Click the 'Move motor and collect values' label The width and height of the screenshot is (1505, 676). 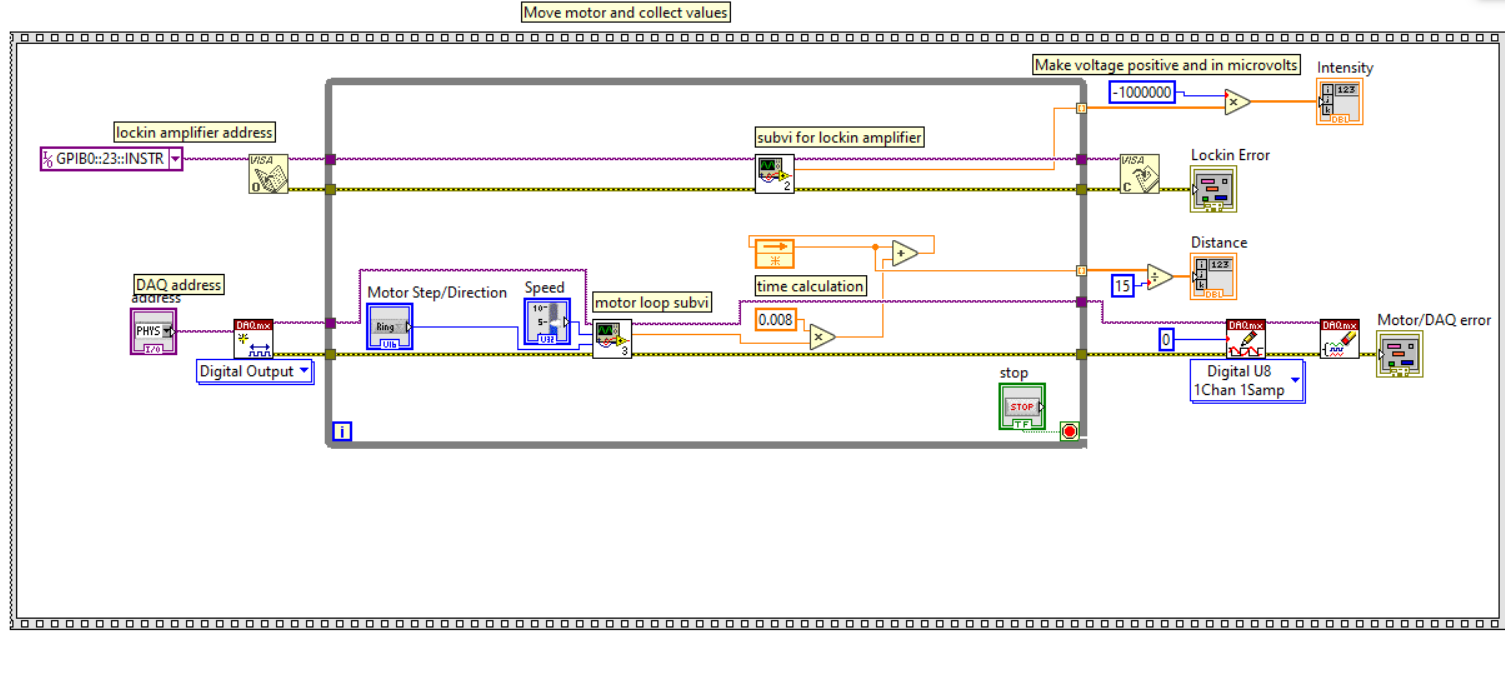tap(626, 13)
